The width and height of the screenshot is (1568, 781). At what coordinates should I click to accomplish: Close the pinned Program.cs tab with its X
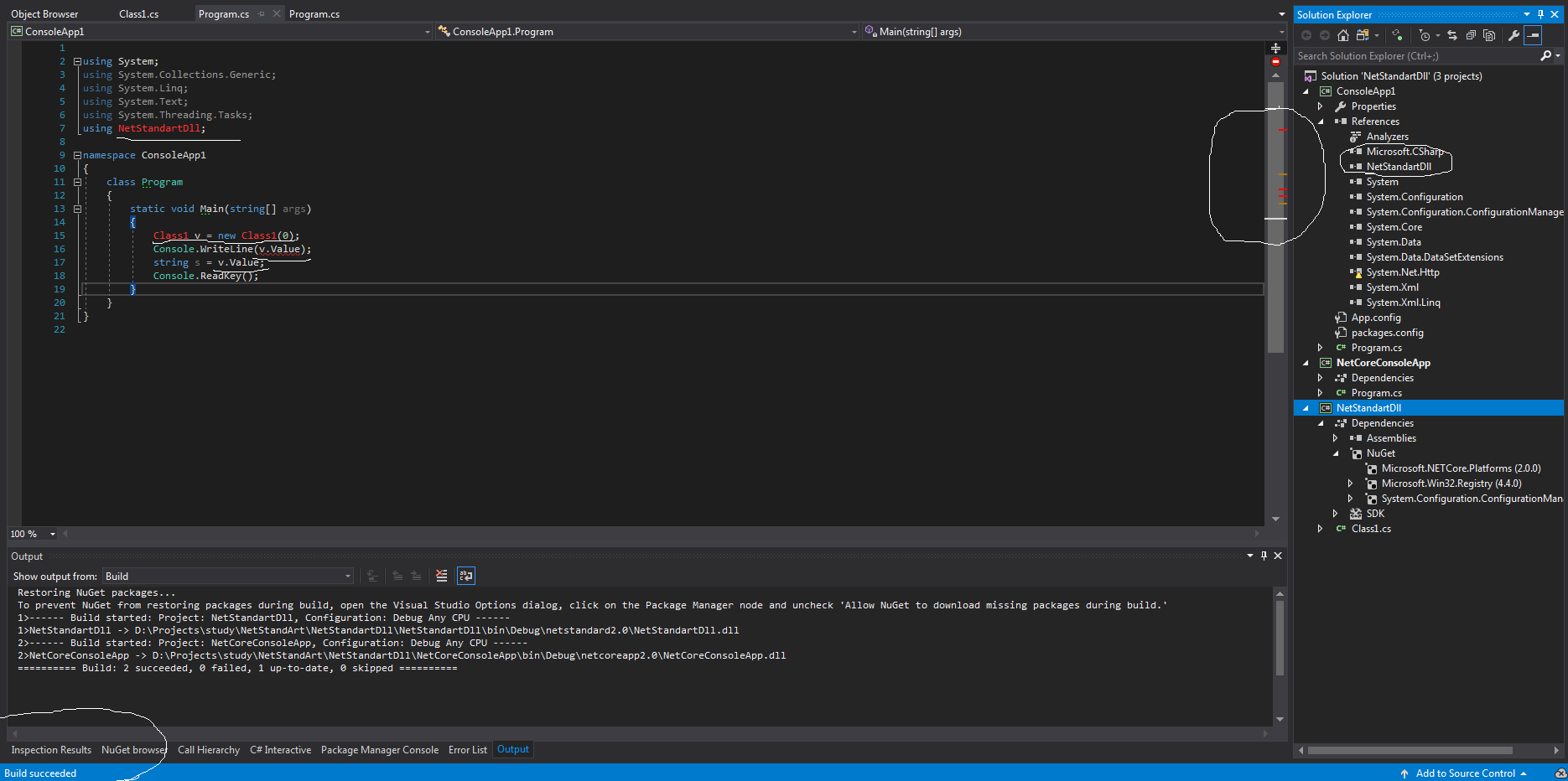277,14
